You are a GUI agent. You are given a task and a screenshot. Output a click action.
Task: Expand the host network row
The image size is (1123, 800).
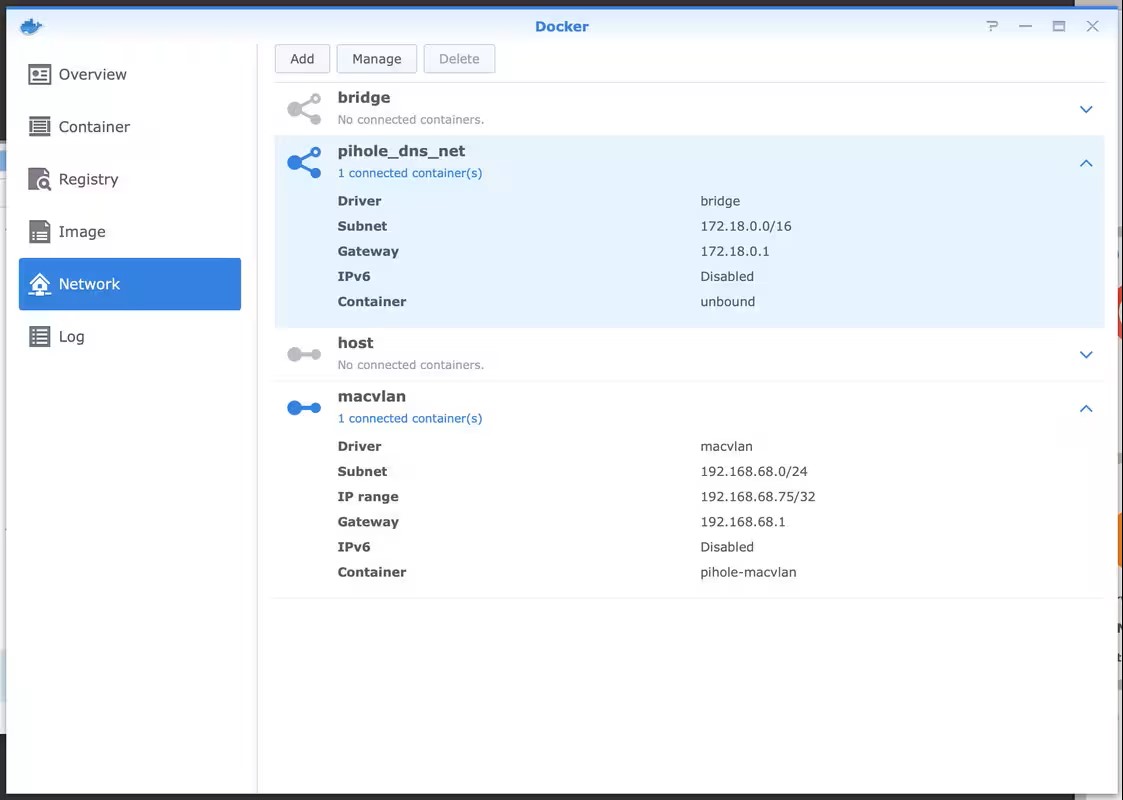click(1086, 355)
